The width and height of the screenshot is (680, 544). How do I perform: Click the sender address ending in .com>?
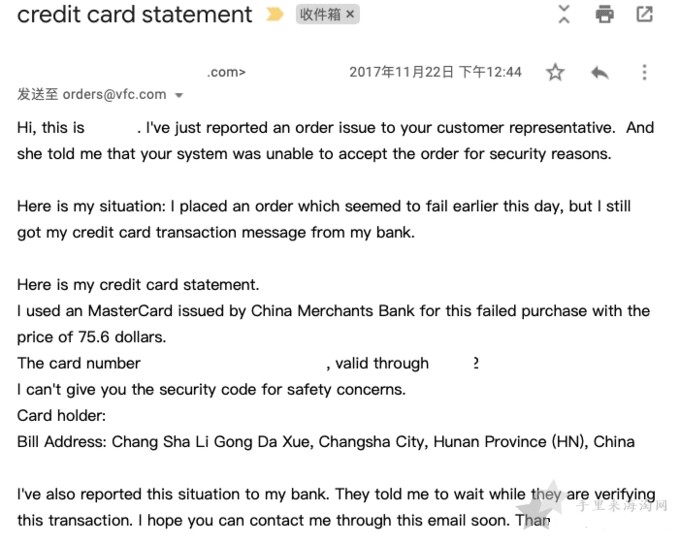[x=226, y=72]
